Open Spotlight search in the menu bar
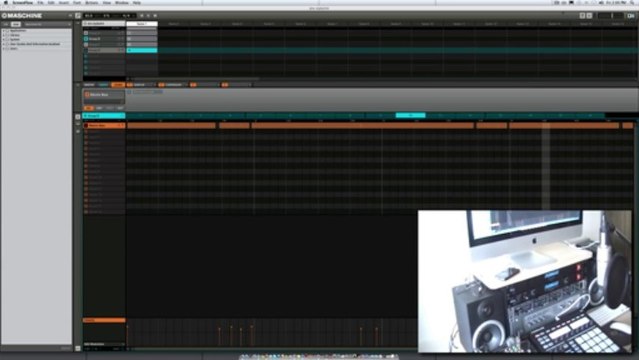Screen dimensions: 639x360 tap(633, 2)
